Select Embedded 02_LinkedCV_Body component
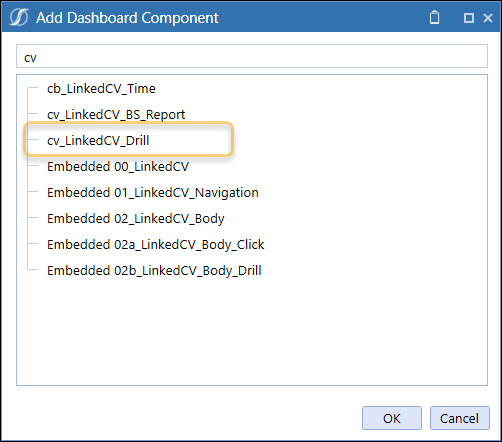502x442 pixels. pyautogui.click(x=136, y=219)
